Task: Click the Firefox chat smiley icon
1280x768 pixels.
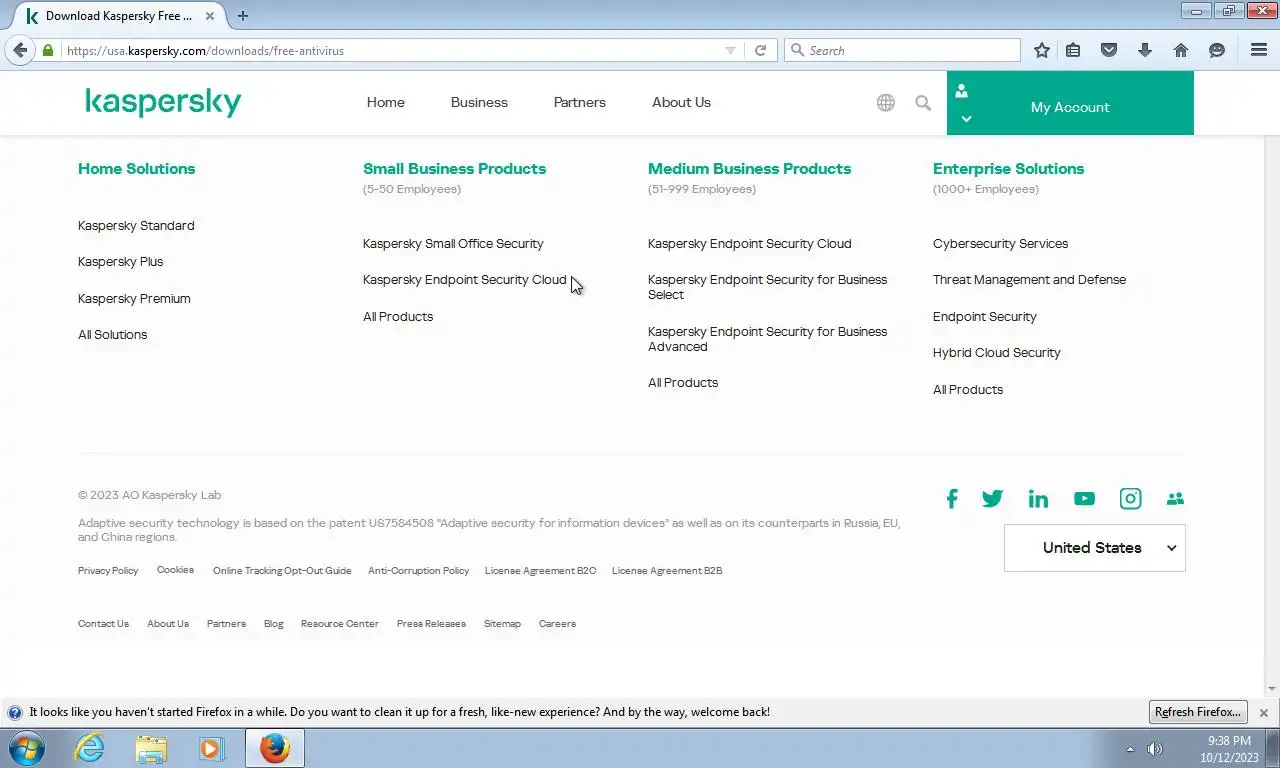Action: [1217, 50]
